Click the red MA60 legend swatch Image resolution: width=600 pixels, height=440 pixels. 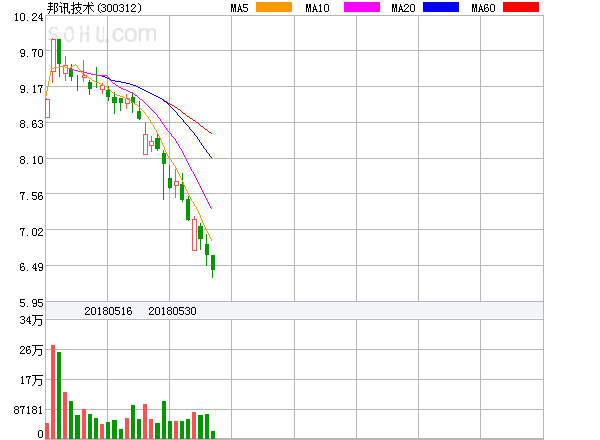coord(521,7)
